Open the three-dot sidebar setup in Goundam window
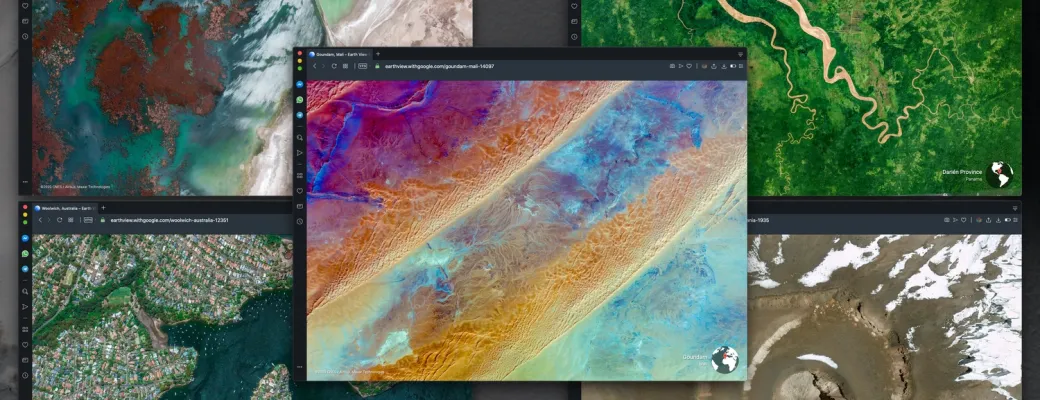Image resolution: width=1040 pixels, height=400 pixels. [x=300, y=367]
